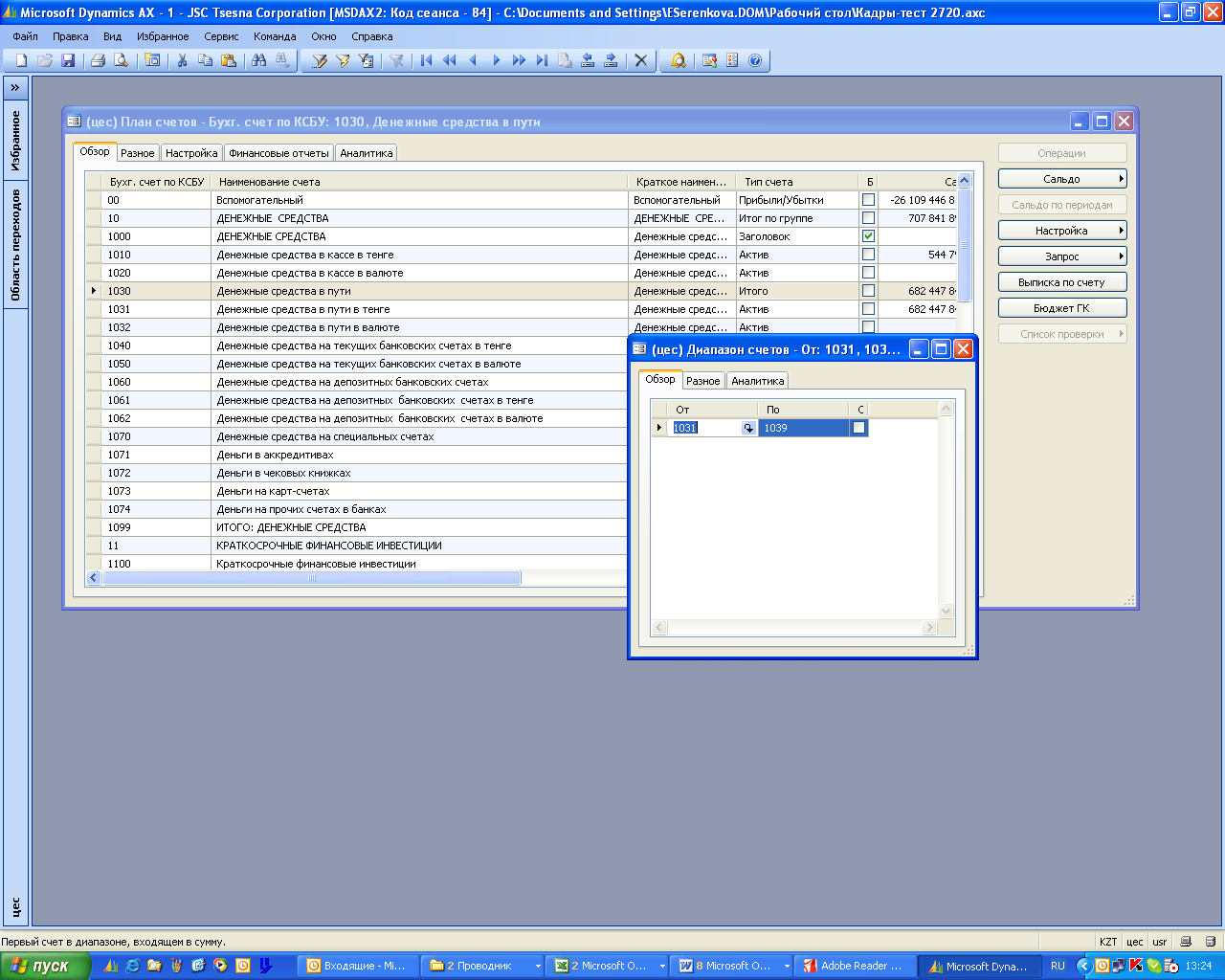Toggle the checkbox in row 1031

coord(868,309)
